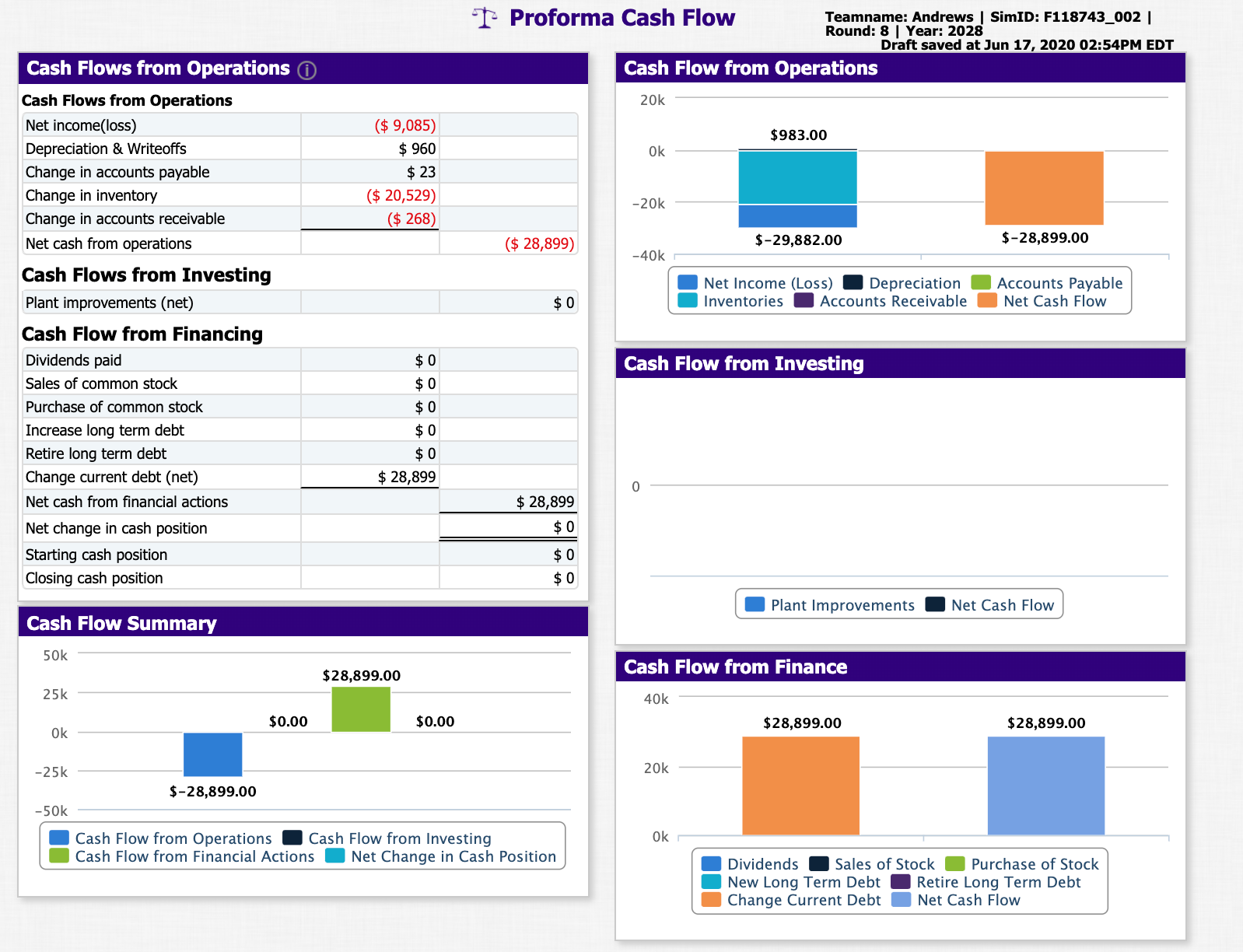Click the green financial actions bar in Summary chart
The height and width of the screenshot is (952, 1243).
click(x=361, y=709)
